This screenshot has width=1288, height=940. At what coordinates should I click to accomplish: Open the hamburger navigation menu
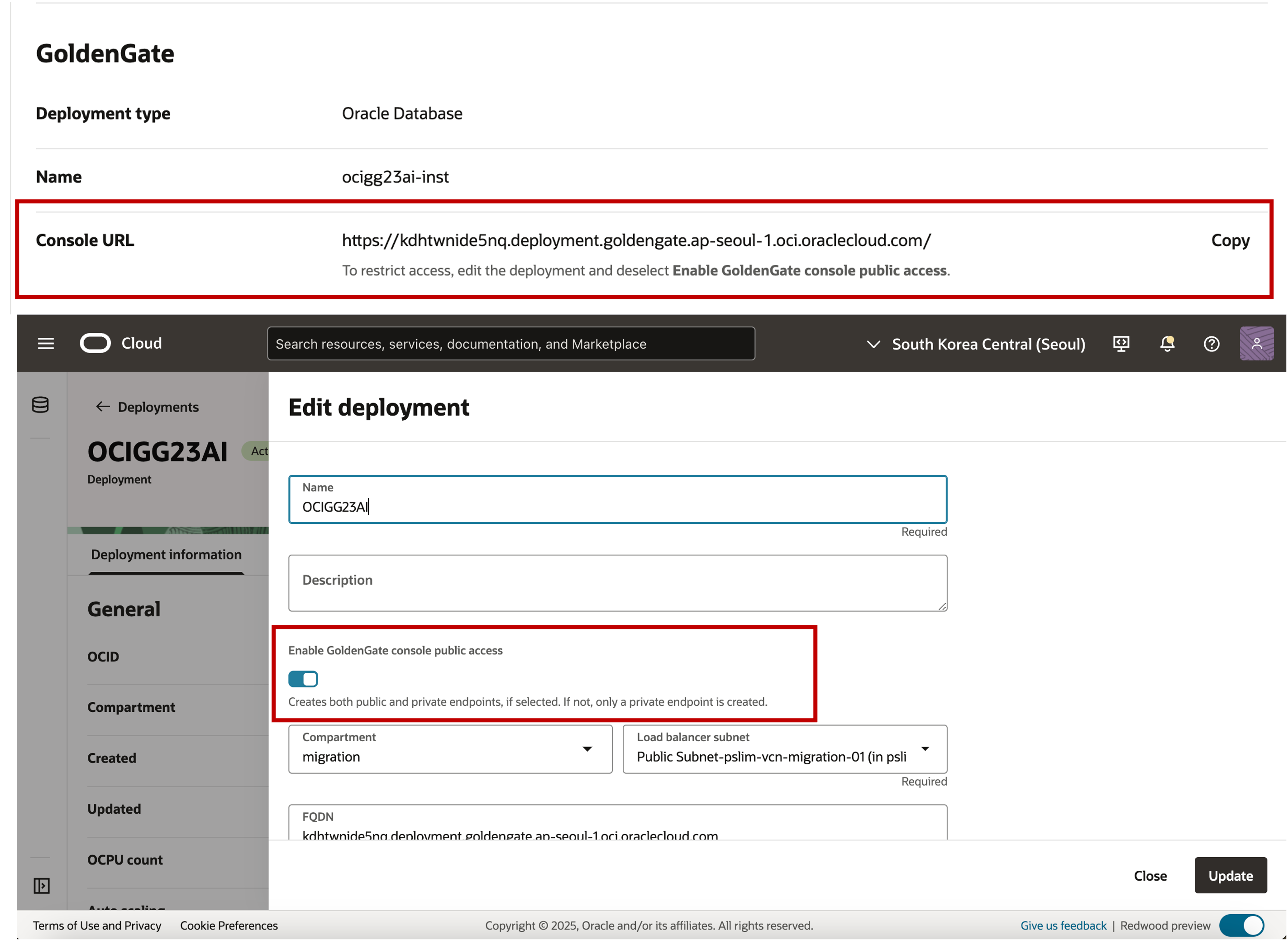point(46,344)
